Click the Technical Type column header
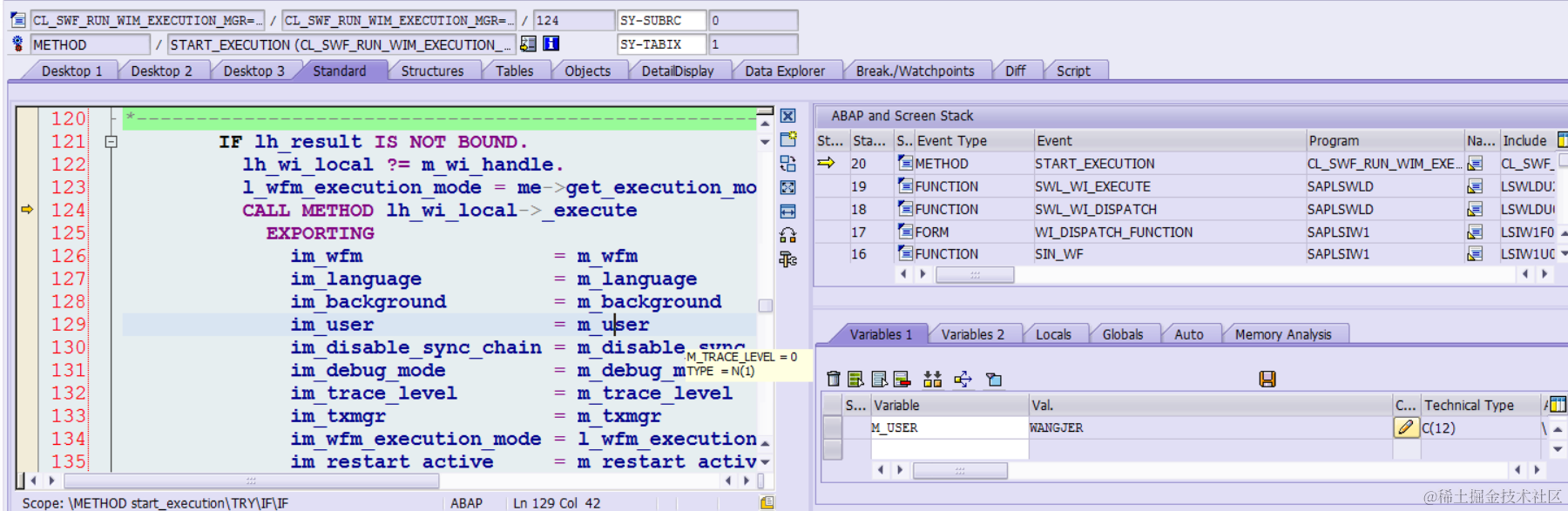Image resolution: width=1568 pixels, height=511 pixels. pyautogui.click(x=1481, y=405)
